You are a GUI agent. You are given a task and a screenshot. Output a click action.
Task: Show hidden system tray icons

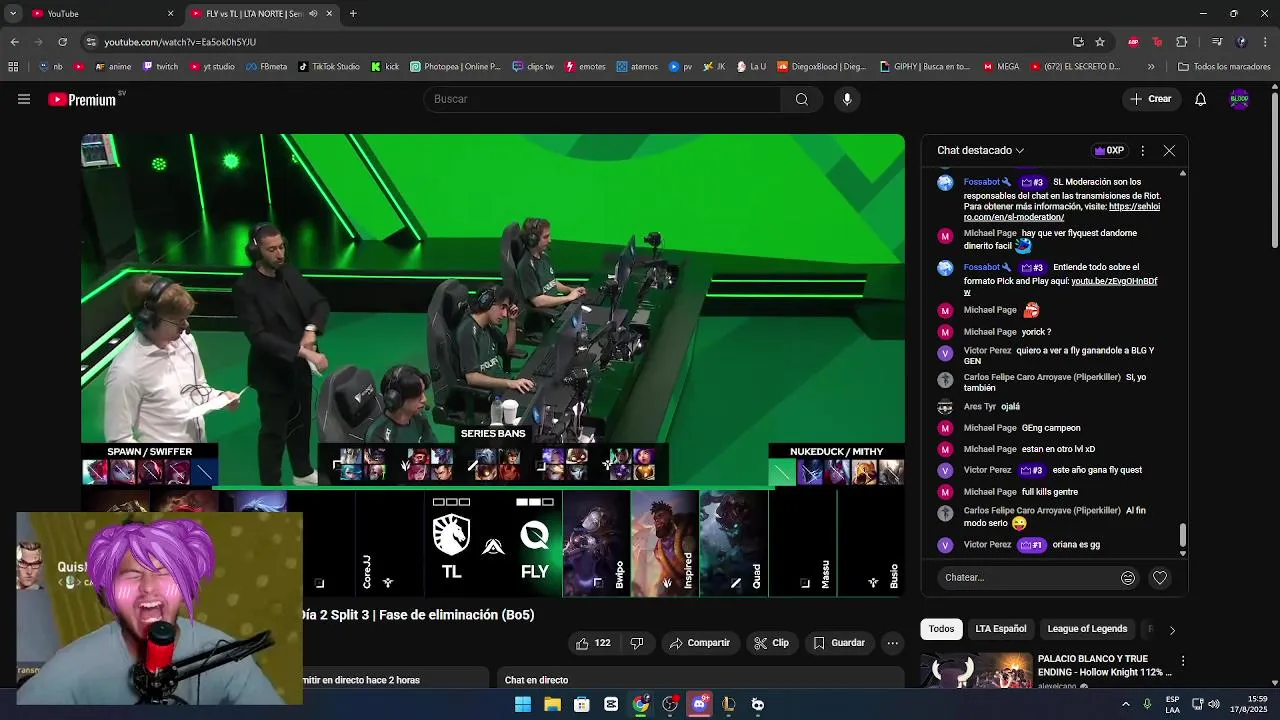point(1126,704)
